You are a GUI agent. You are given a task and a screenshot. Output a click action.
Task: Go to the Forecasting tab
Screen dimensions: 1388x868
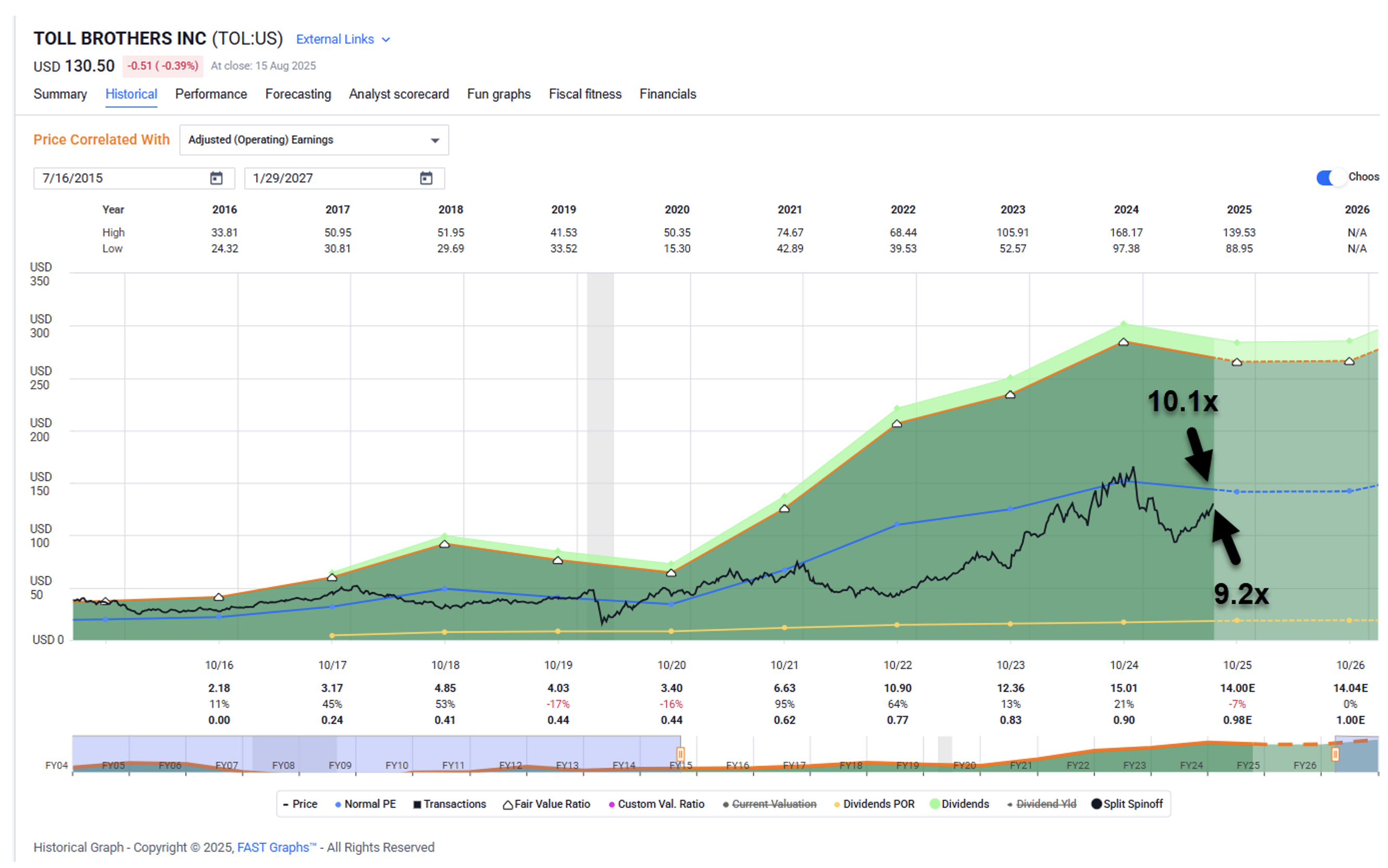point(298,94)
